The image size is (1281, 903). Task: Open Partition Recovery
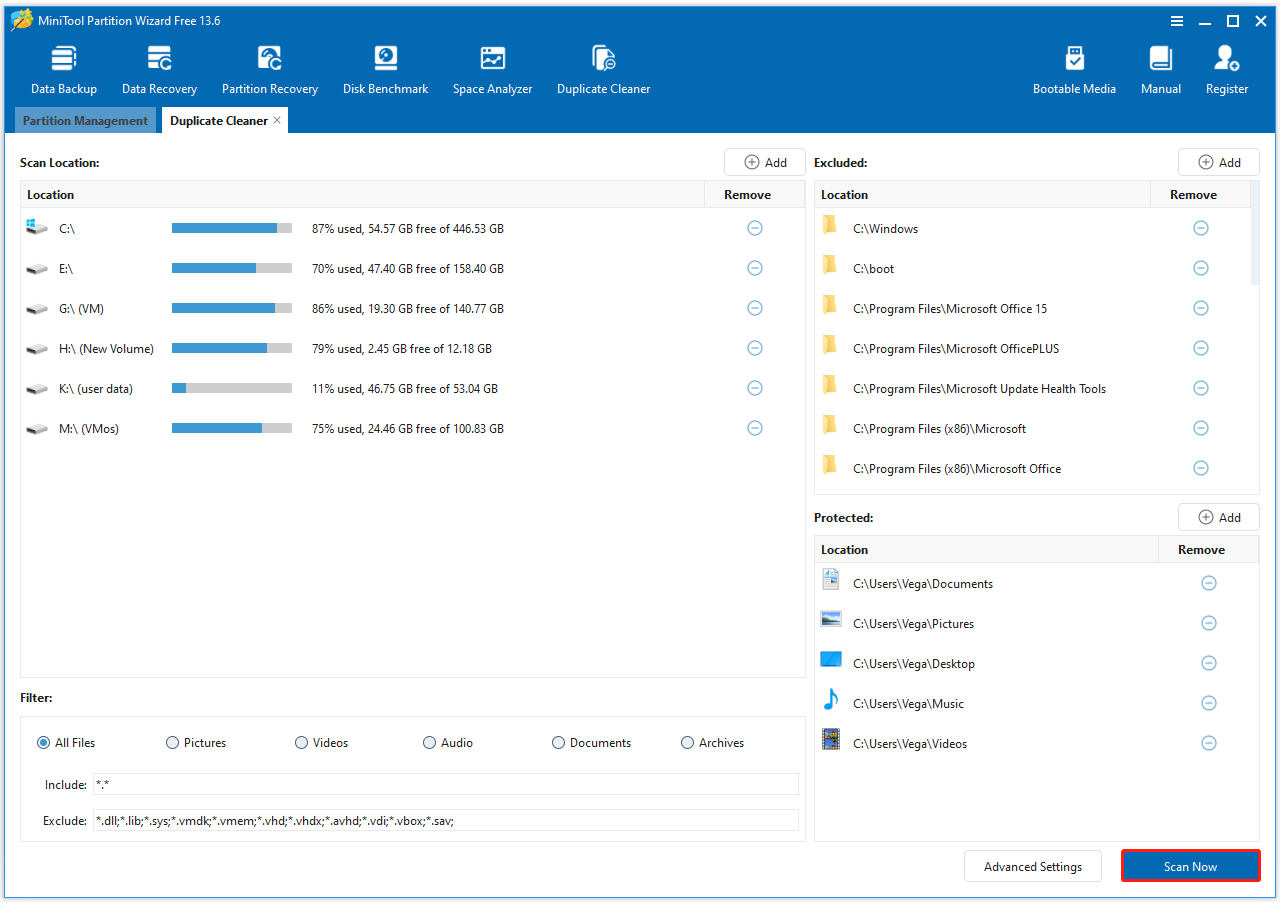[269, 65]
